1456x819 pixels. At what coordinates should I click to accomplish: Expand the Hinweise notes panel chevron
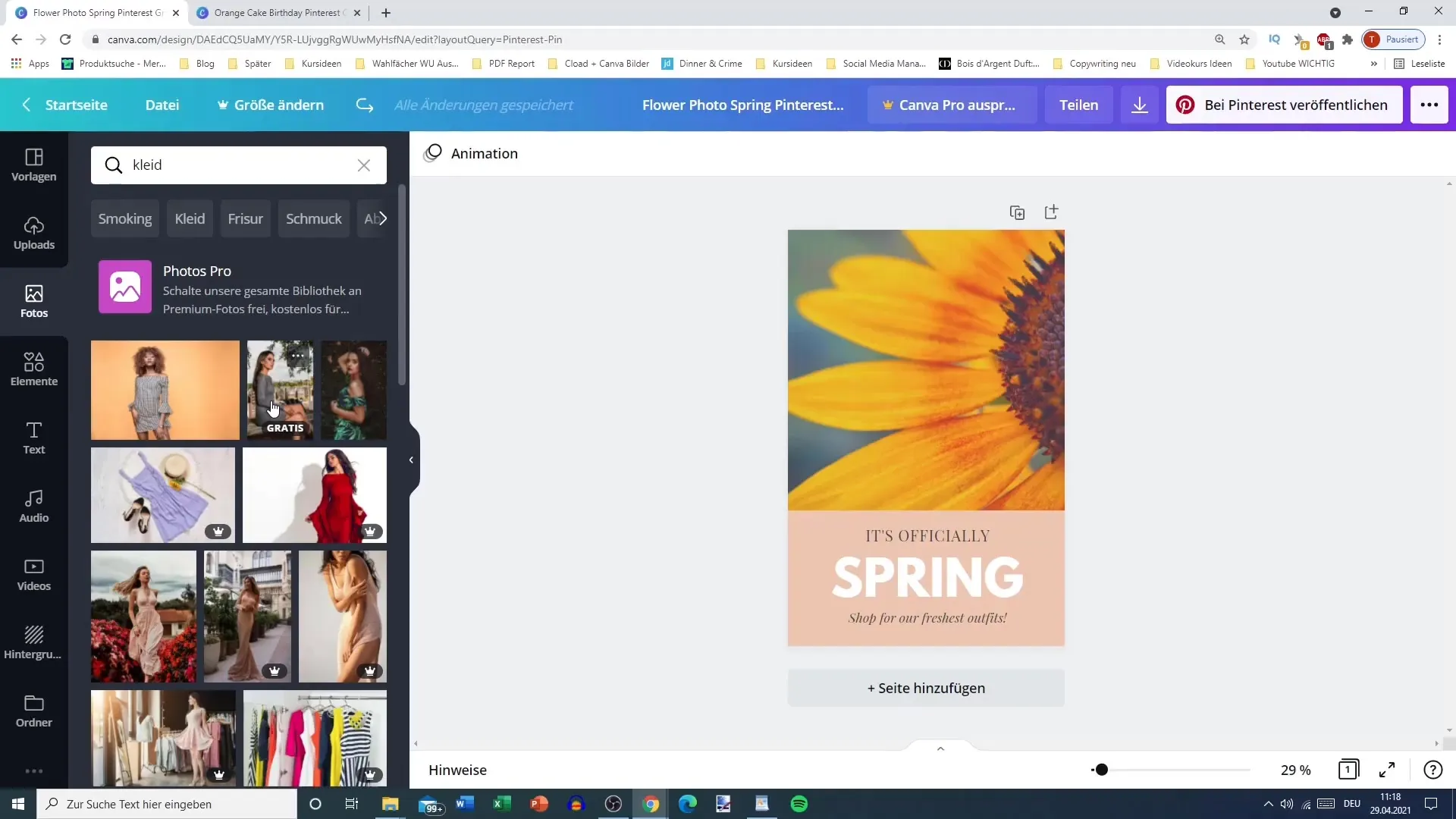(x=940, y=748)
